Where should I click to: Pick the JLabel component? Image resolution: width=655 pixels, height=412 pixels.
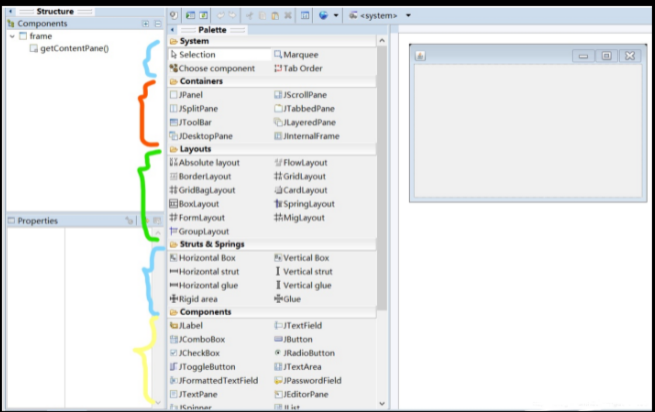click(186, 326)
